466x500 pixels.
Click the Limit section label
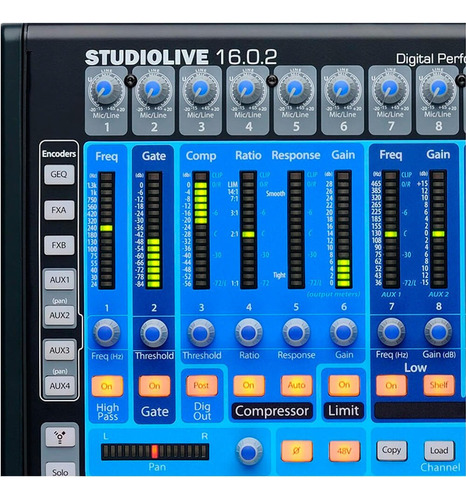point(344,410)
